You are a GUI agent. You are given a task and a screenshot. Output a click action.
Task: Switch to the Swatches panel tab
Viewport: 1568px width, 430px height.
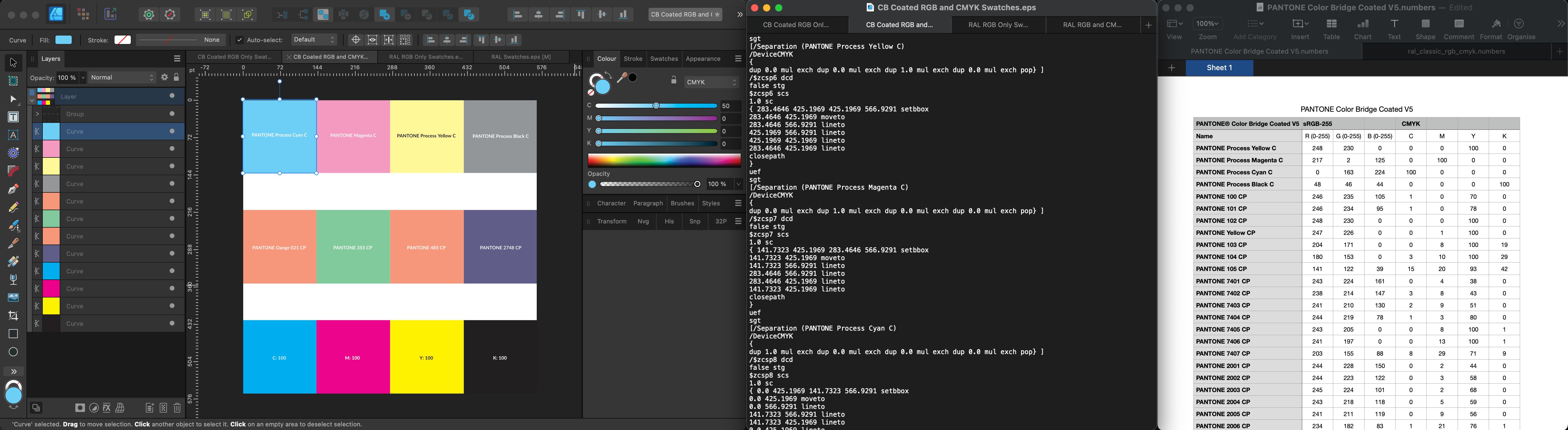pos(664,59)
